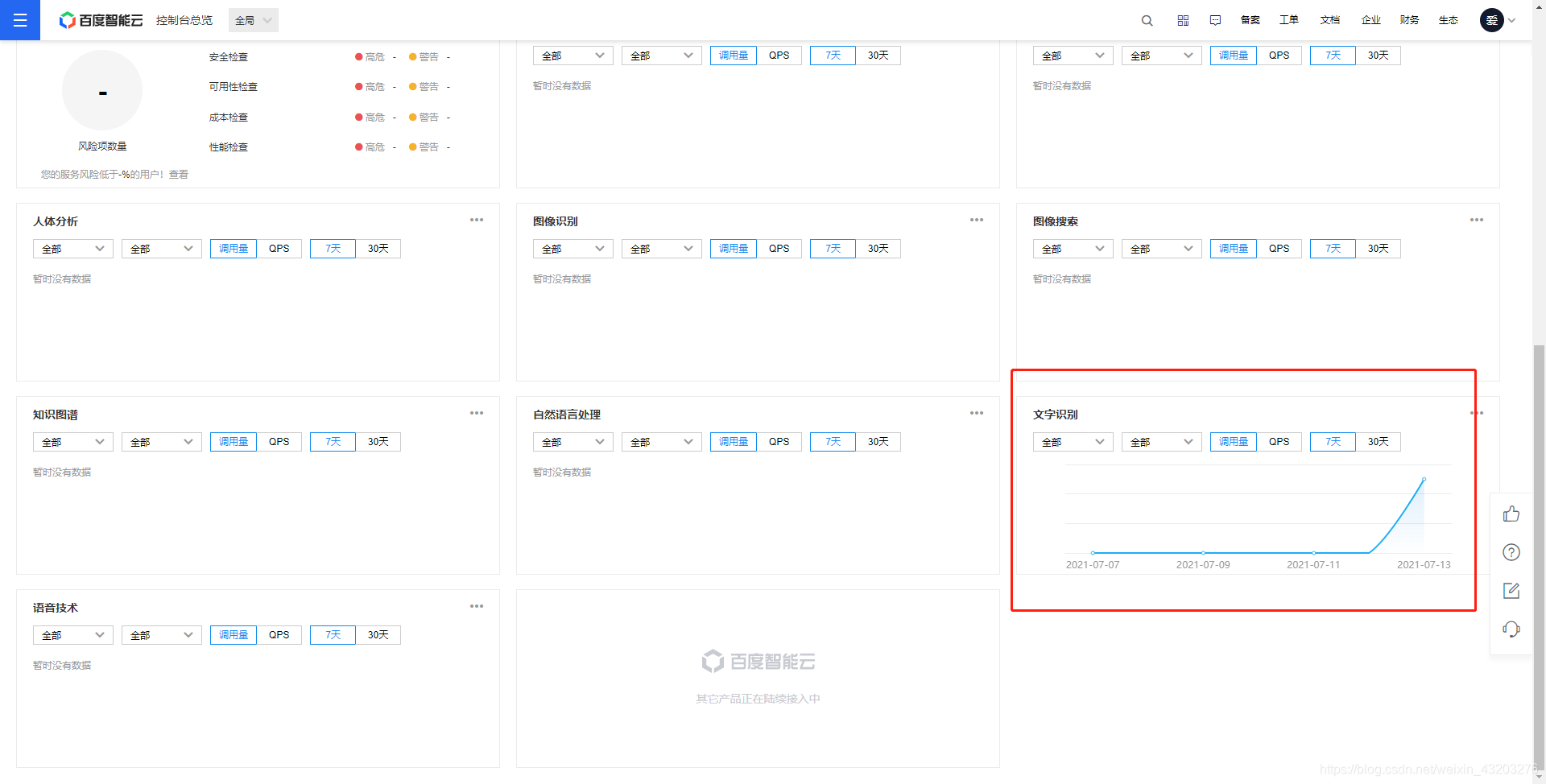The image size is (1546, 784).
Task: Open the hamburger navigation menu
Action: coord(20,20)
